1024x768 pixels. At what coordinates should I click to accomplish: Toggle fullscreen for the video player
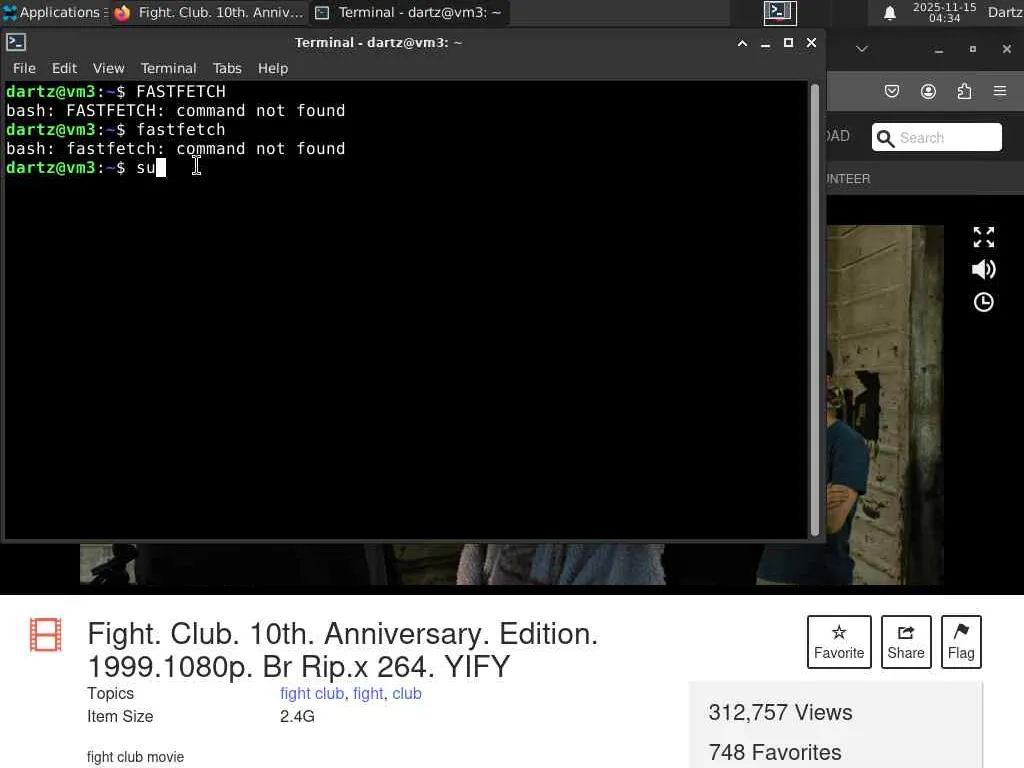(x=984, y=237)
